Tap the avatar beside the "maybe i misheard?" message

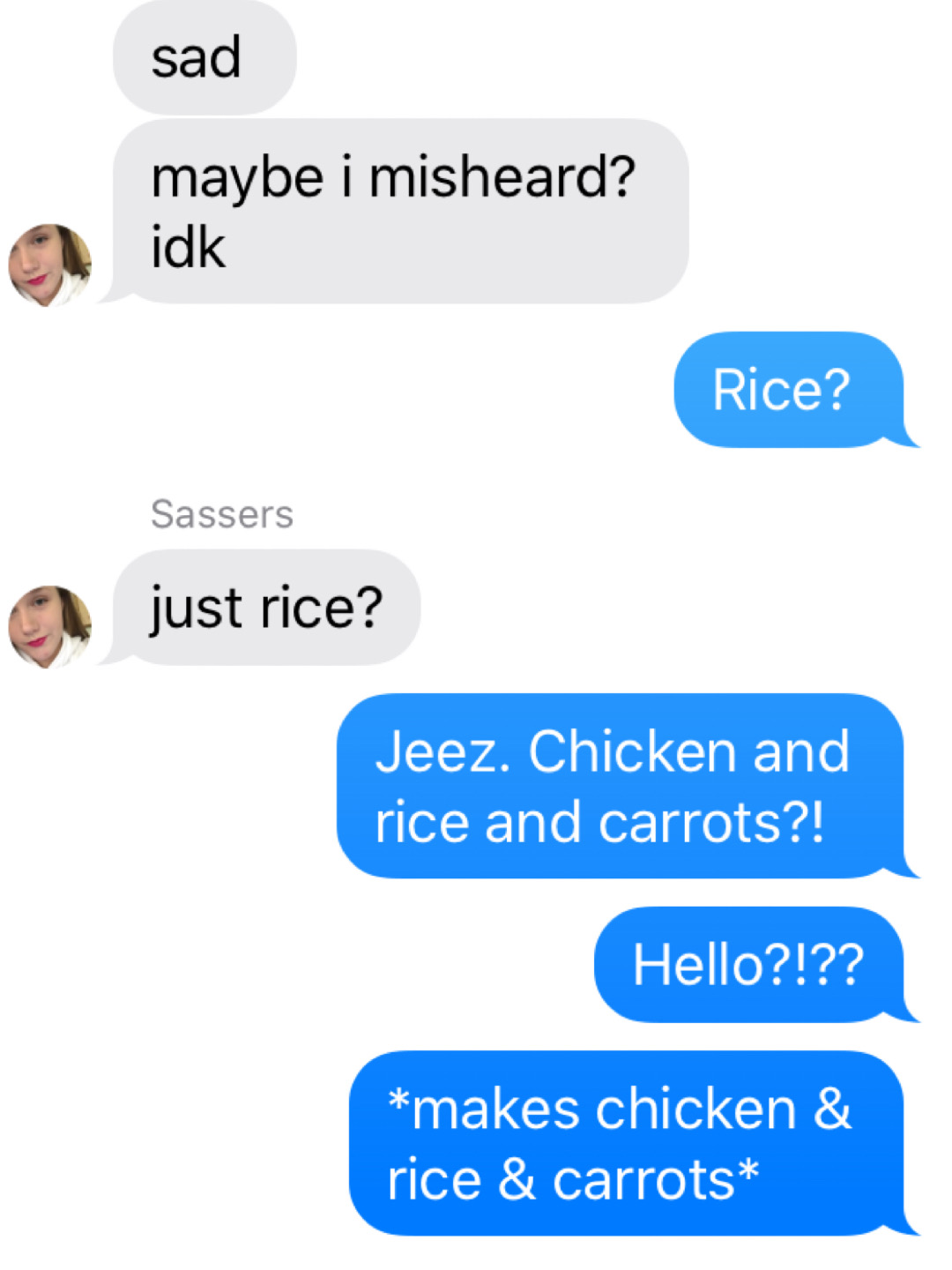50,265
